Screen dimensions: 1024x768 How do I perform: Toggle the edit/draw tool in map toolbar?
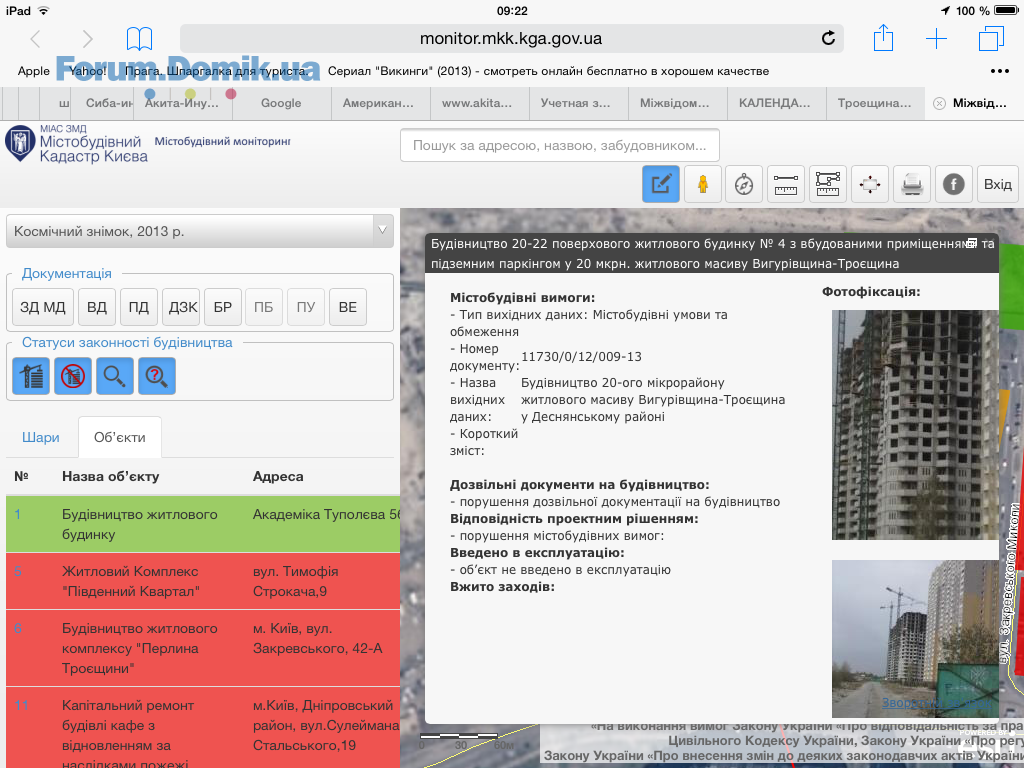click(661, 184)
